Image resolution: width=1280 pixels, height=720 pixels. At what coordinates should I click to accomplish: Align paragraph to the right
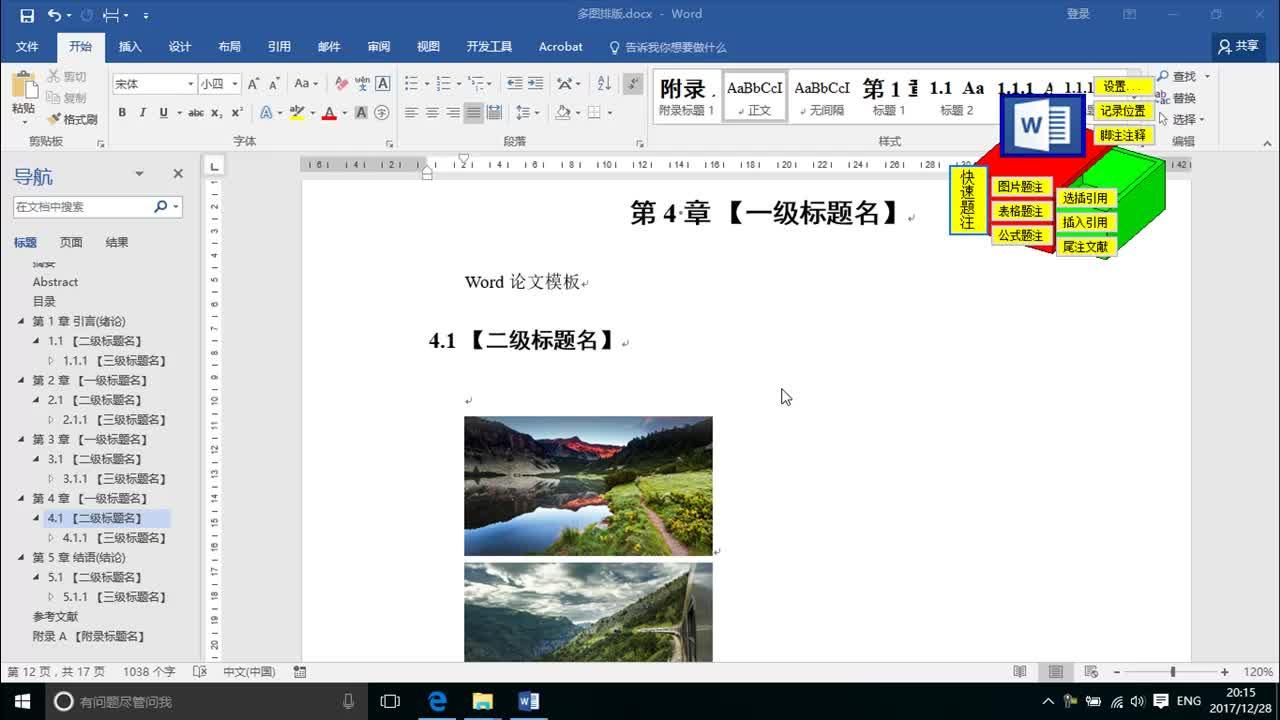(453, 113)
